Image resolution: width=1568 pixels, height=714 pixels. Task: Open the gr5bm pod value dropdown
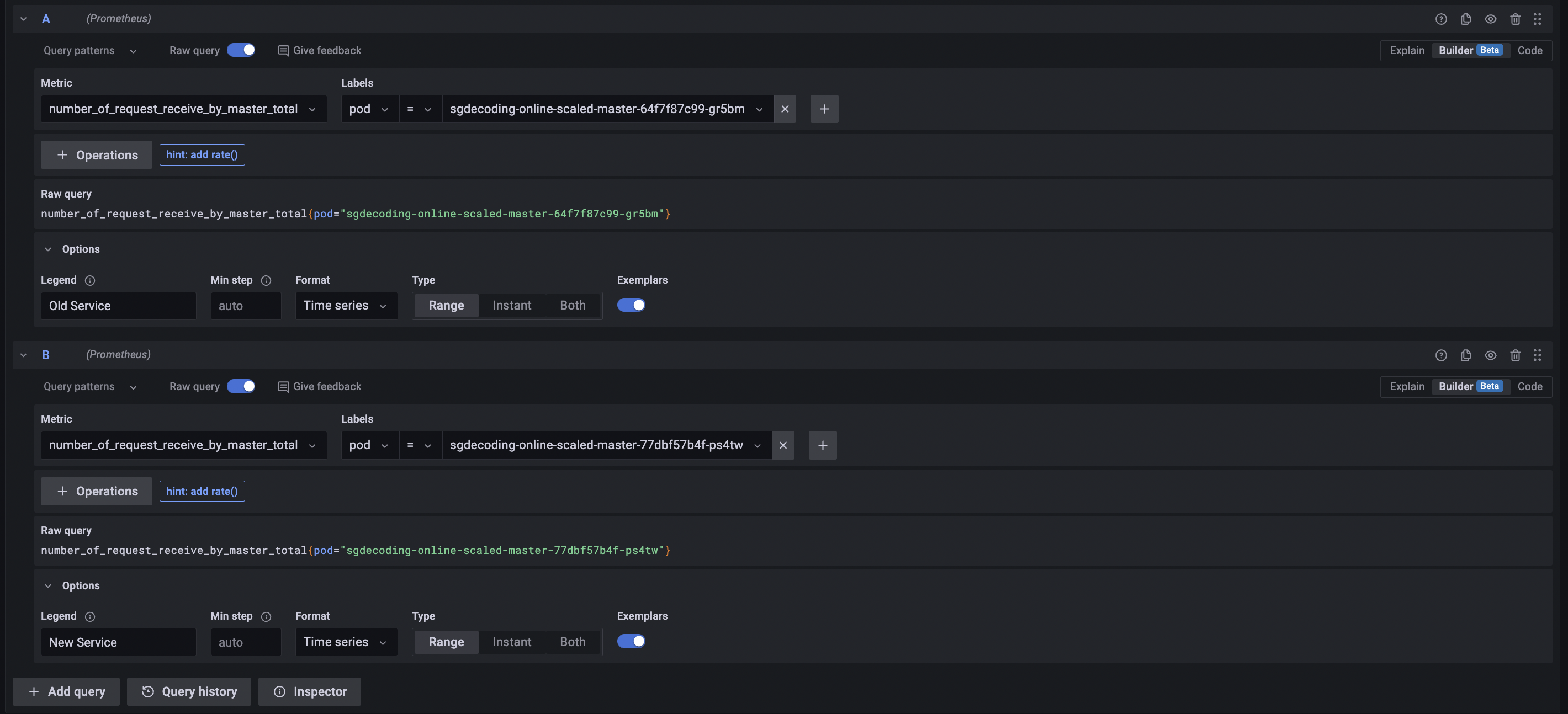coord(607,109)
